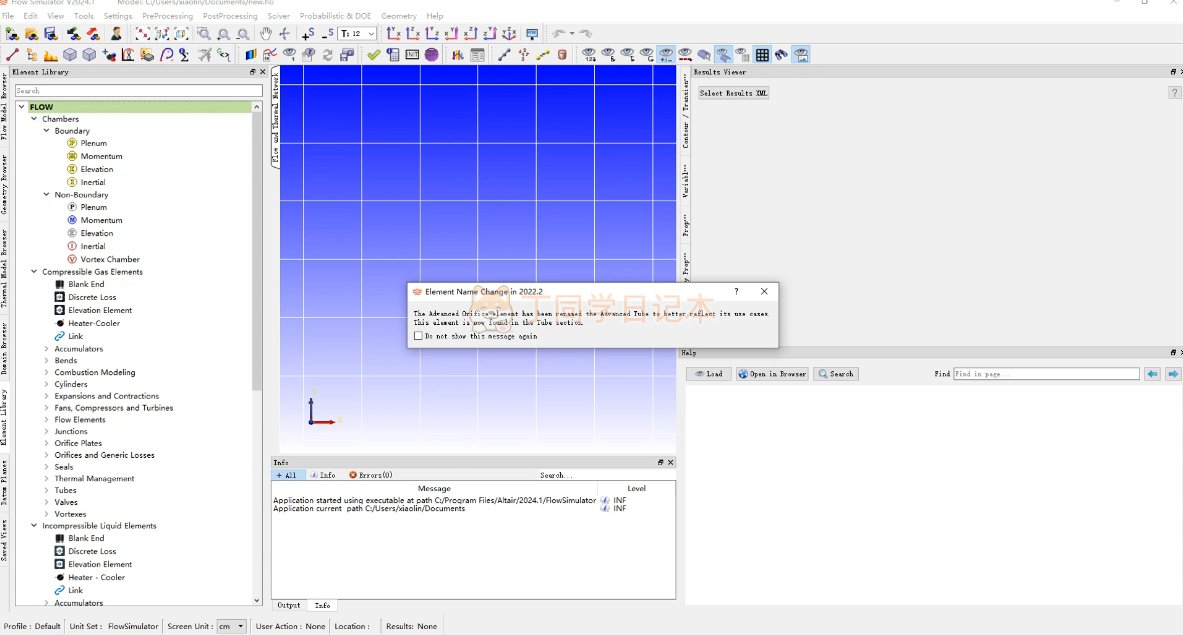The width and height of the screenshot is (1183, 635).
Task: Click the Open in Browser button
Action: pos(772,374)
